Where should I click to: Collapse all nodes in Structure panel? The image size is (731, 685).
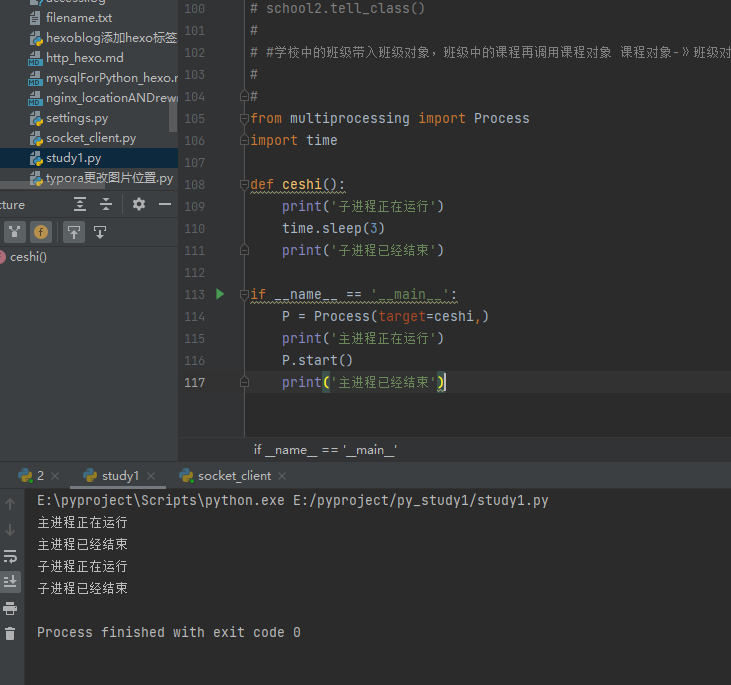106,204
